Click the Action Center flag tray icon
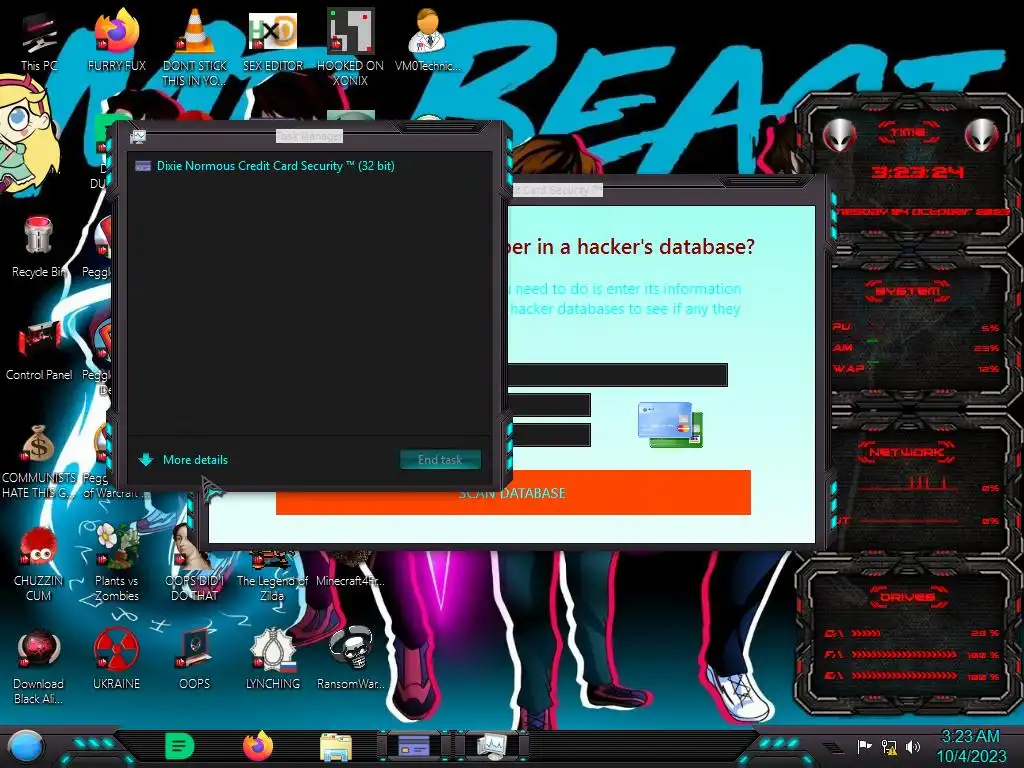The width and height of the screenshot is (1024, 768). point(865,746)
